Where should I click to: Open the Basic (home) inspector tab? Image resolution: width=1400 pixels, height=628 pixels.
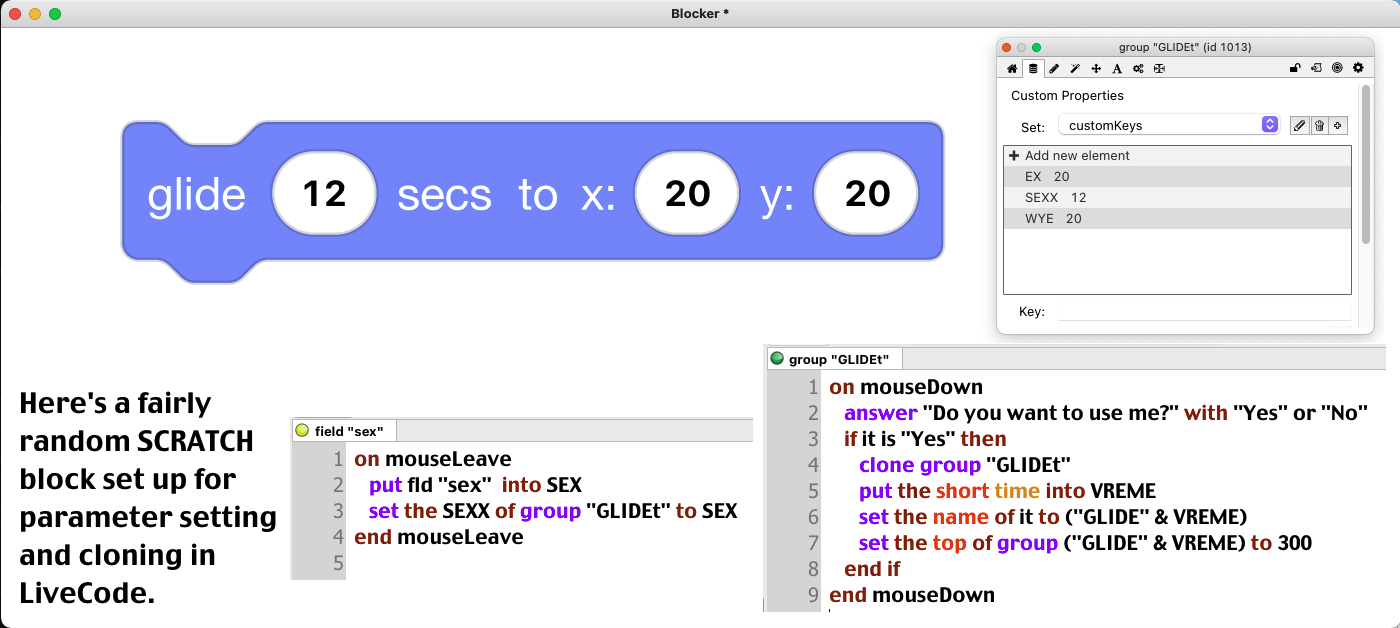[x=1012, y=68]
